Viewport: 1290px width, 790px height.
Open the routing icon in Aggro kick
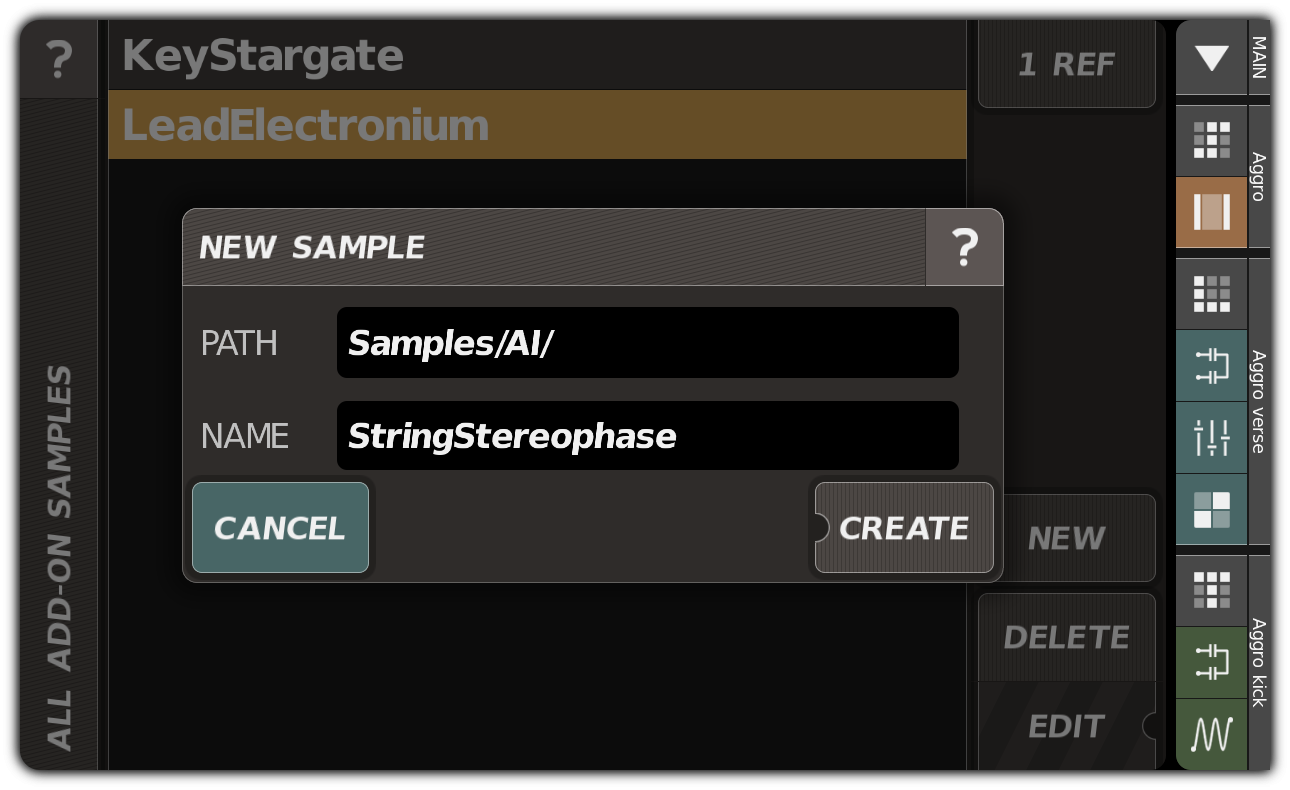click(x=1211, y=663)
